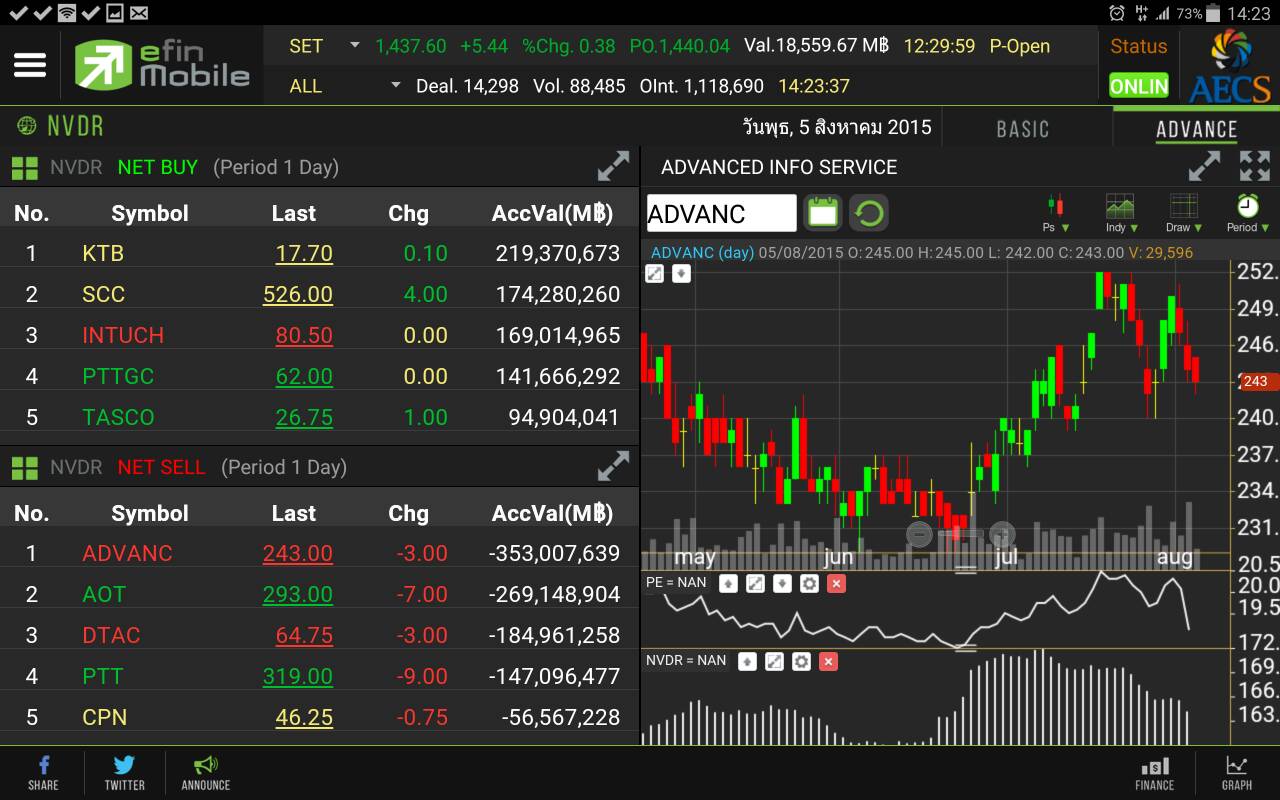1280x800 pixels.
Task: Toggle the ONLIN status button
Action: (x=1139, y=86)
